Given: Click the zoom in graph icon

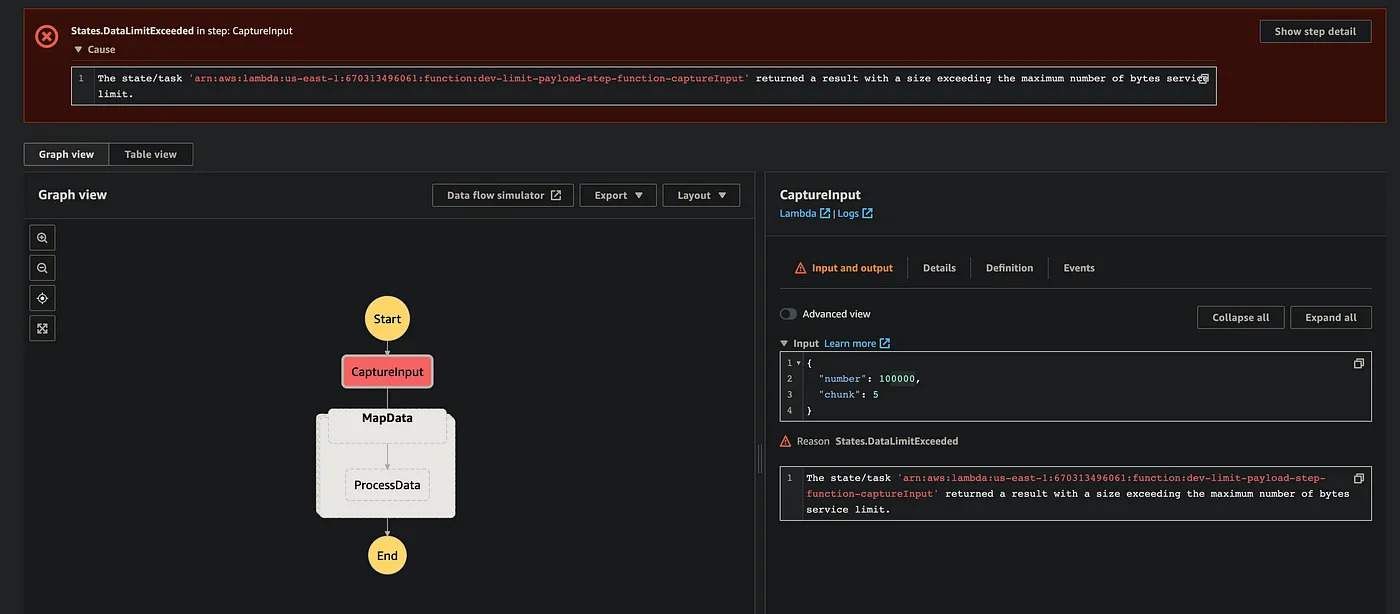Looking at the screenshot, I should click(x=42, y=238).
